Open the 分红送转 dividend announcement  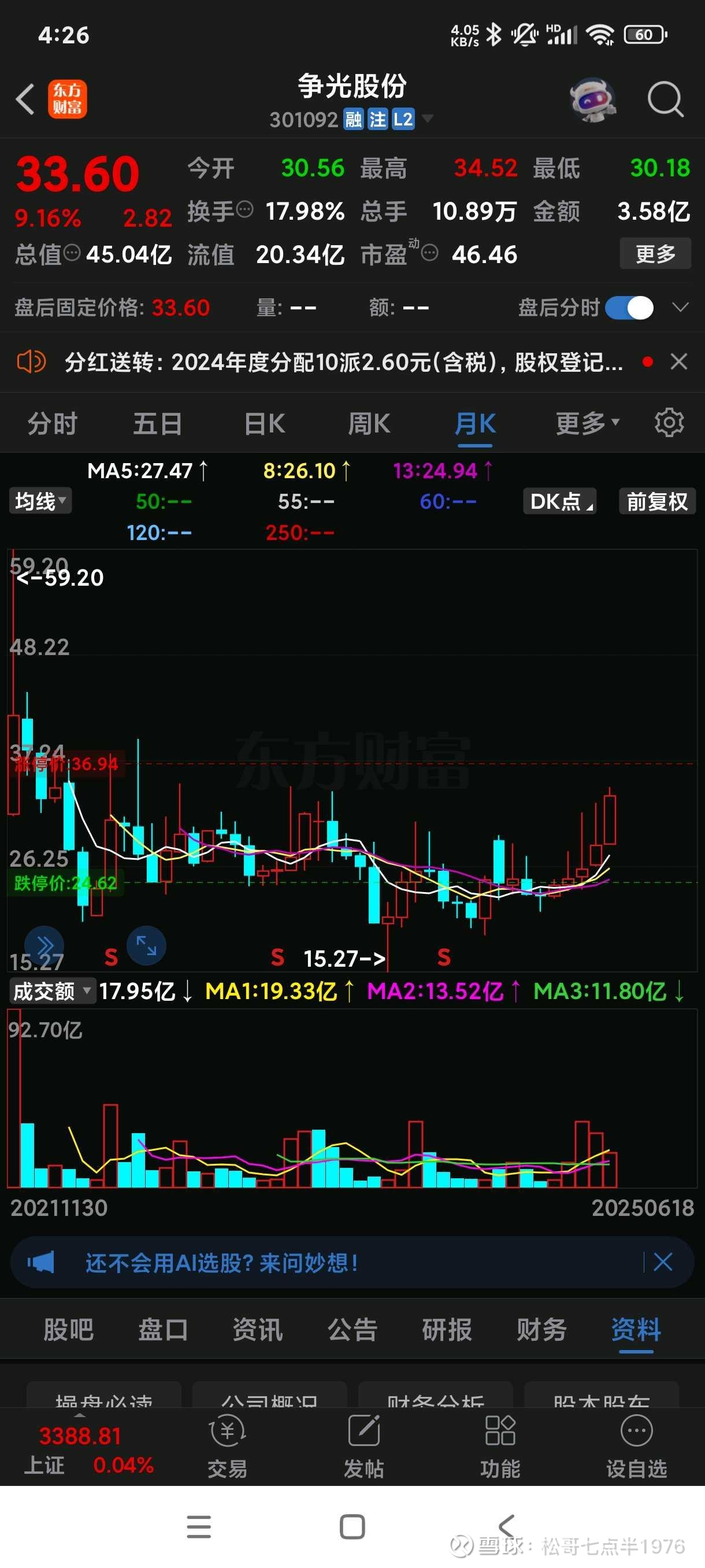344,362
